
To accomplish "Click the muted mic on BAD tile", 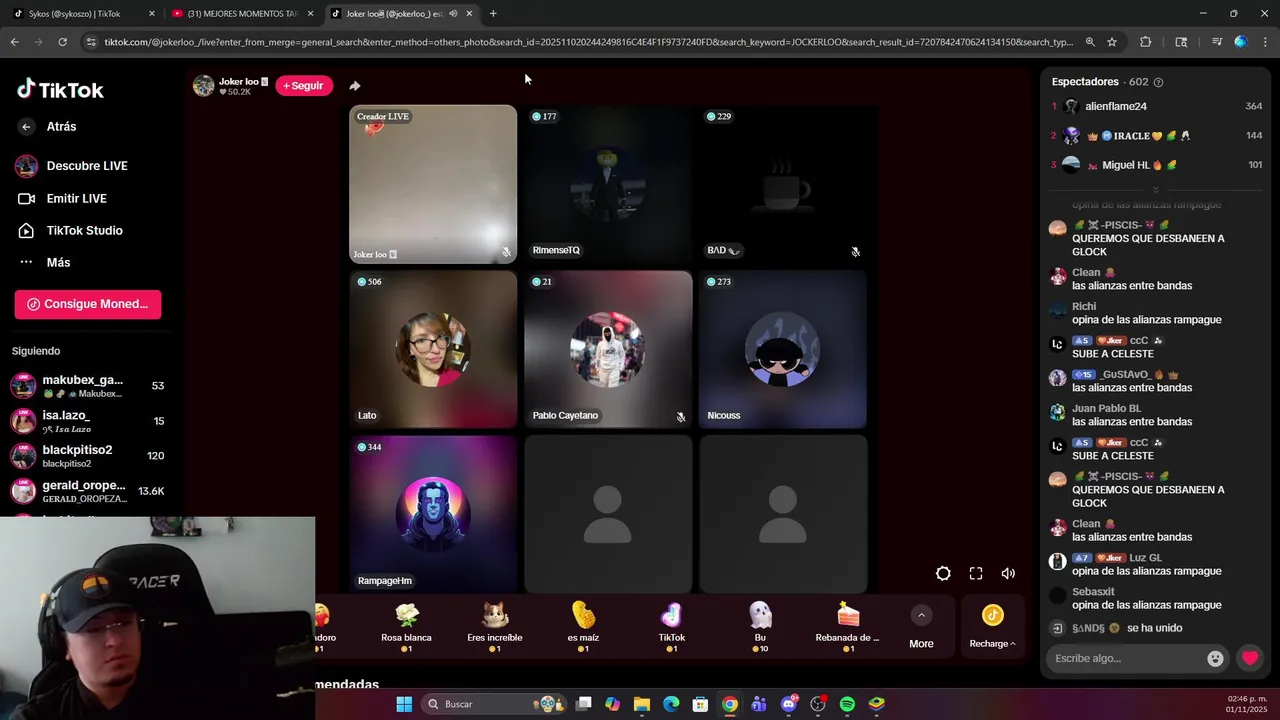I will [855, 252].
